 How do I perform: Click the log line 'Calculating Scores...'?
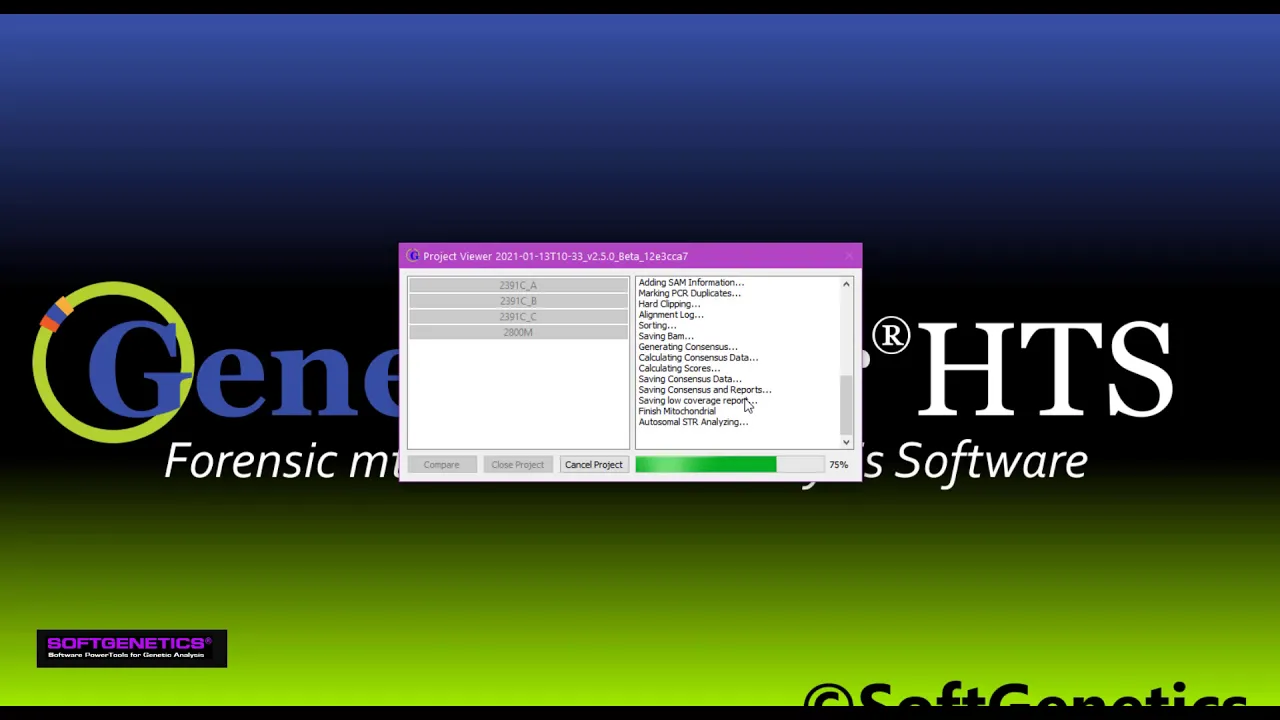[679, 368]
